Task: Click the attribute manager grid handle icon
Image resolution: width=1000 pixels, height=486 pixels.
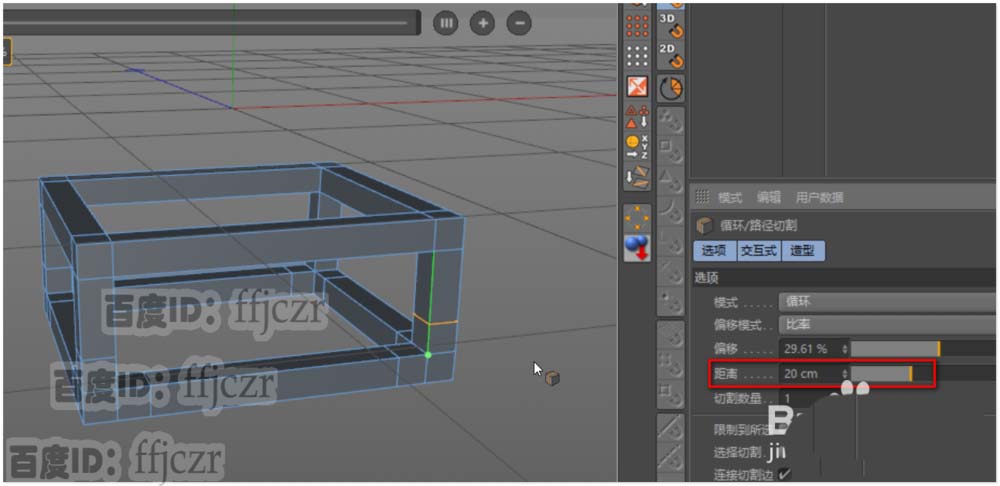Action: pyautogui.click(x=702, y=197)
